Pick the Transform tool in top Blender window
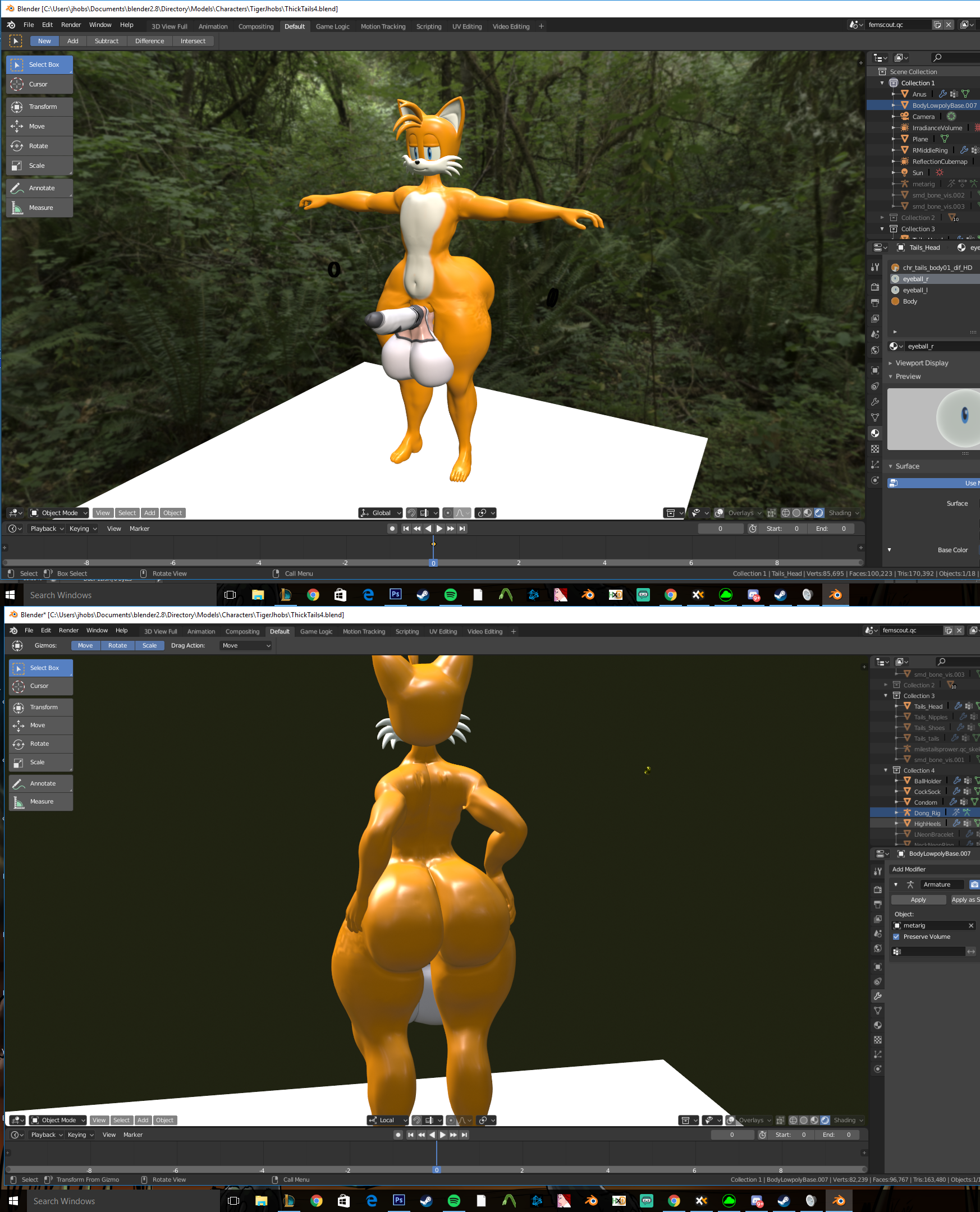 click(39, 107)
